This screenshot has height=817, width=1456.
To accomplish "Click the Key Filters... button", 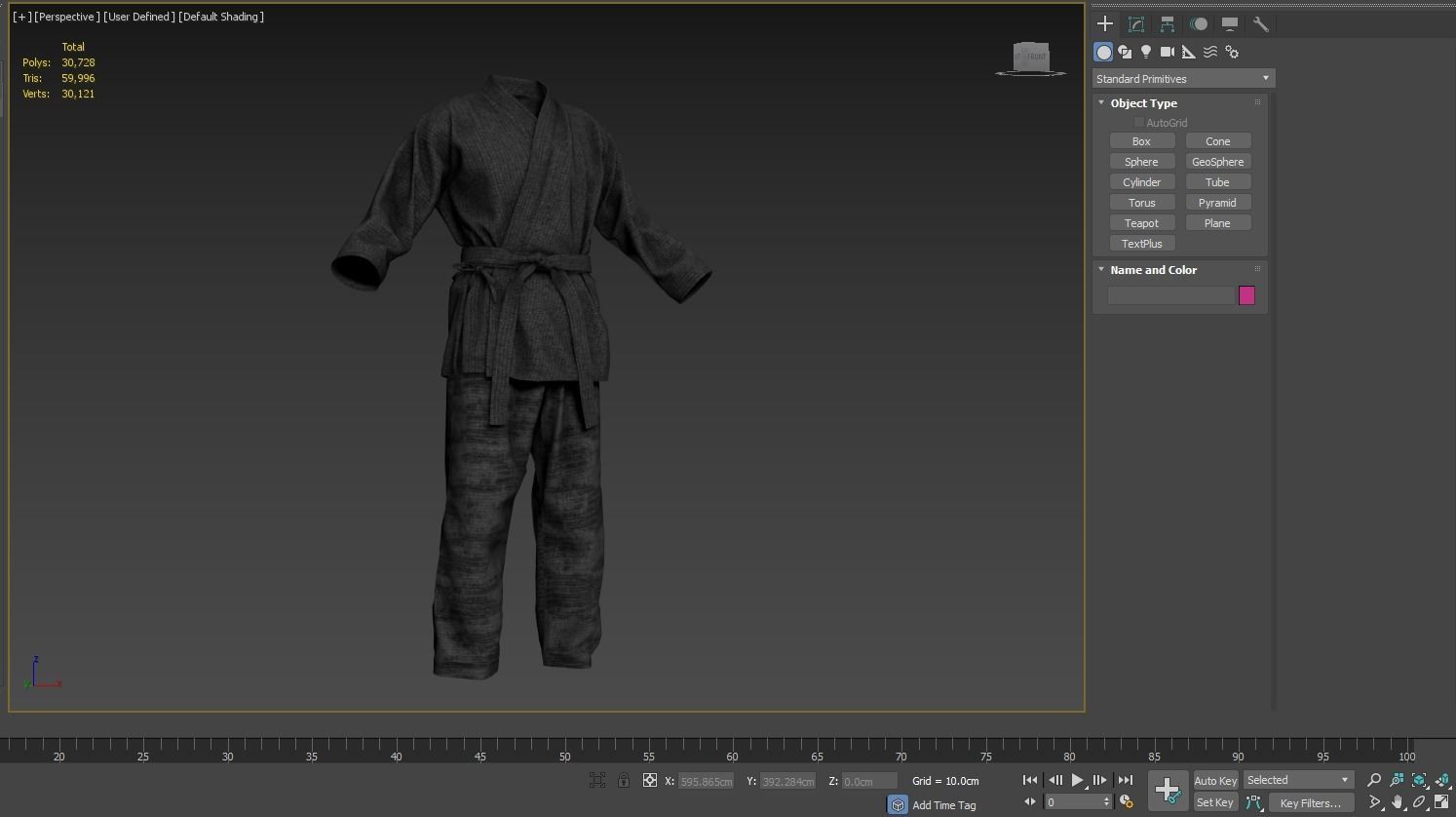I will [x=1310, y=803].
